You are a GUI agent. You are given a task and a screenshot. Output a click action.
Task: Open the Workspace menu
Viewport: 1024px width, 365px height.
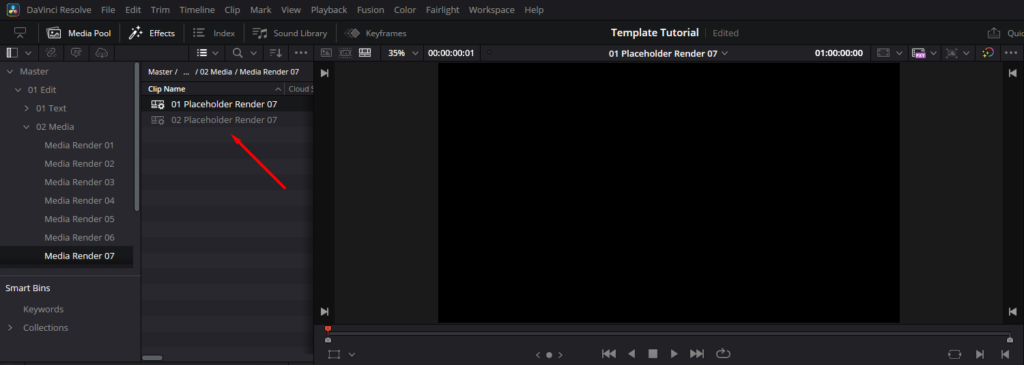coord(492,10)
